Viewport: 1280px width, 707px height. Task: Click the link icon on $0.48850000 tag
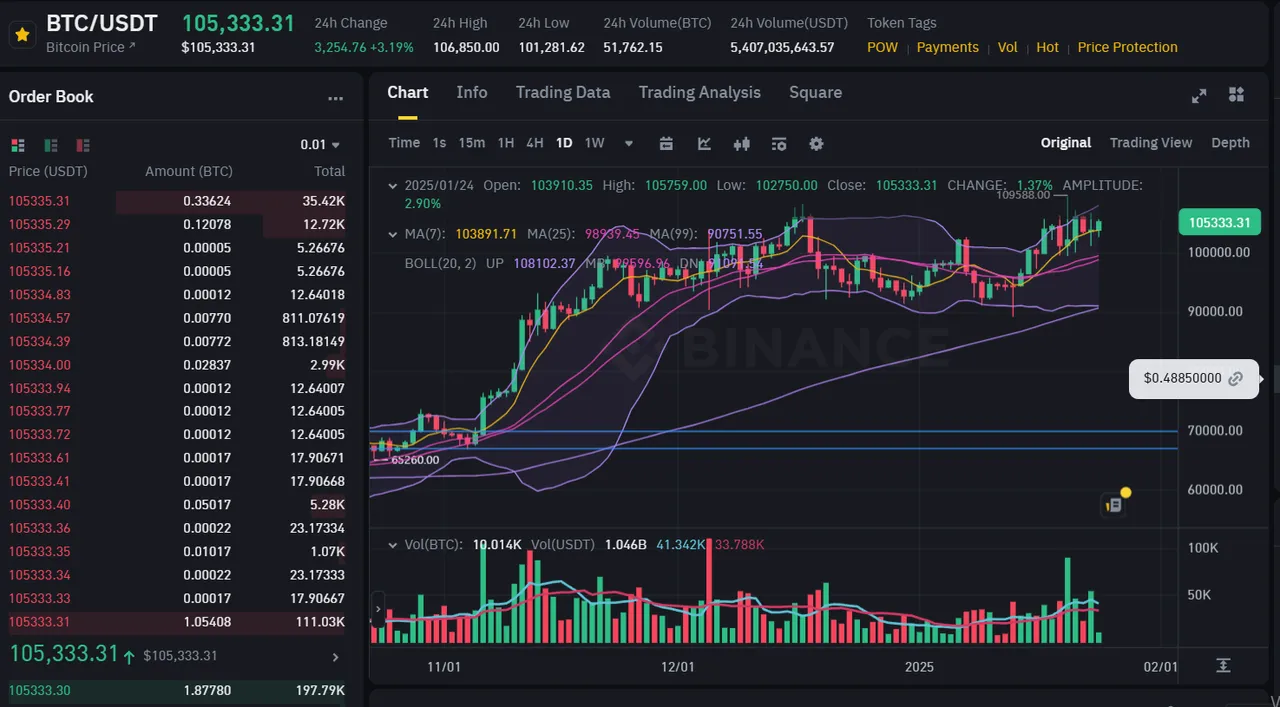coord(1236,379)
